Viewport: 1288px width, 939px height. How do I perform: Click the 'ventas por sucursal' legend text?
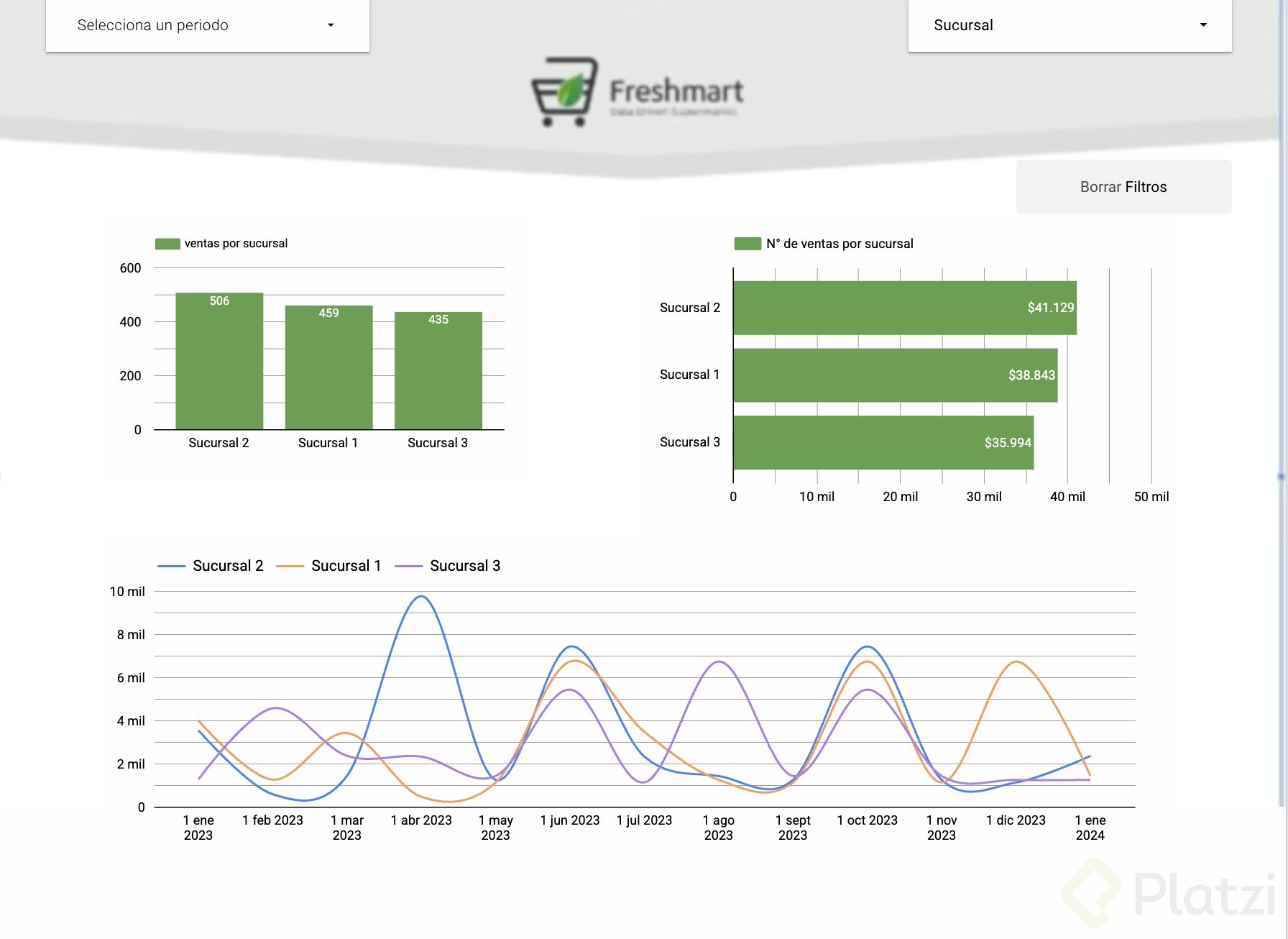coord(236,244)
